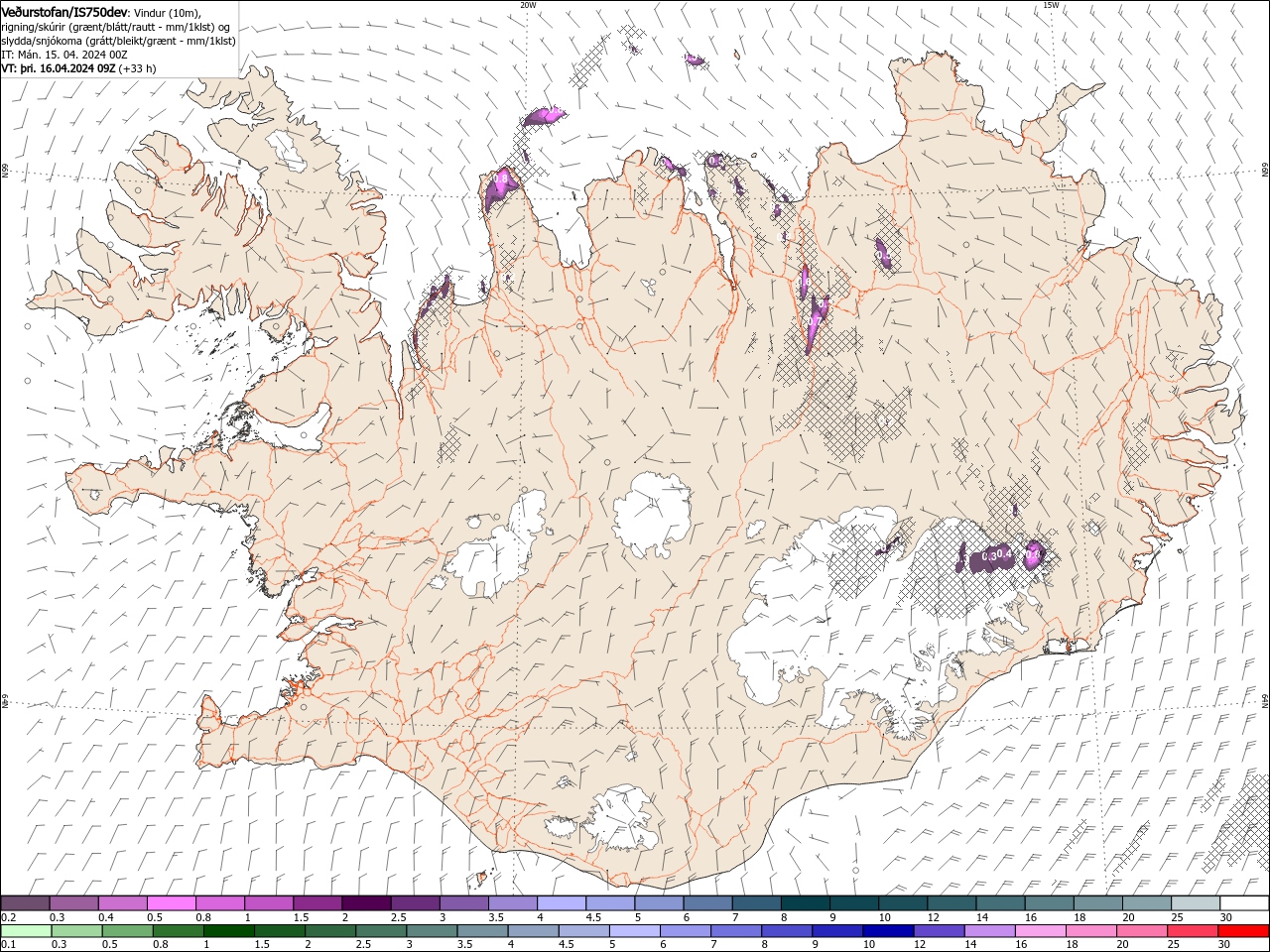Pick white upper legend swatch starting at 30
The width and height of the screenshot is (1270, 952).
click(1244, 903)
